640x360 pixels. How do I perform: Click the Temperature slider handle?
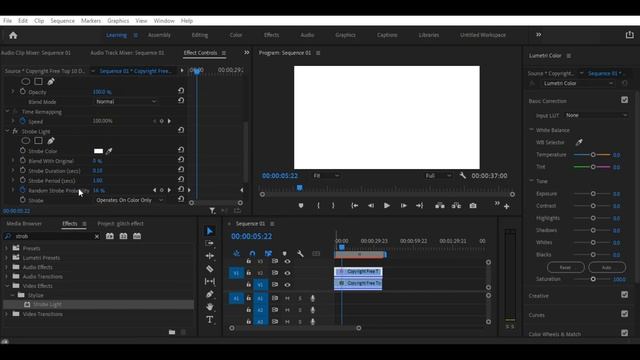[x=593, y=155]
